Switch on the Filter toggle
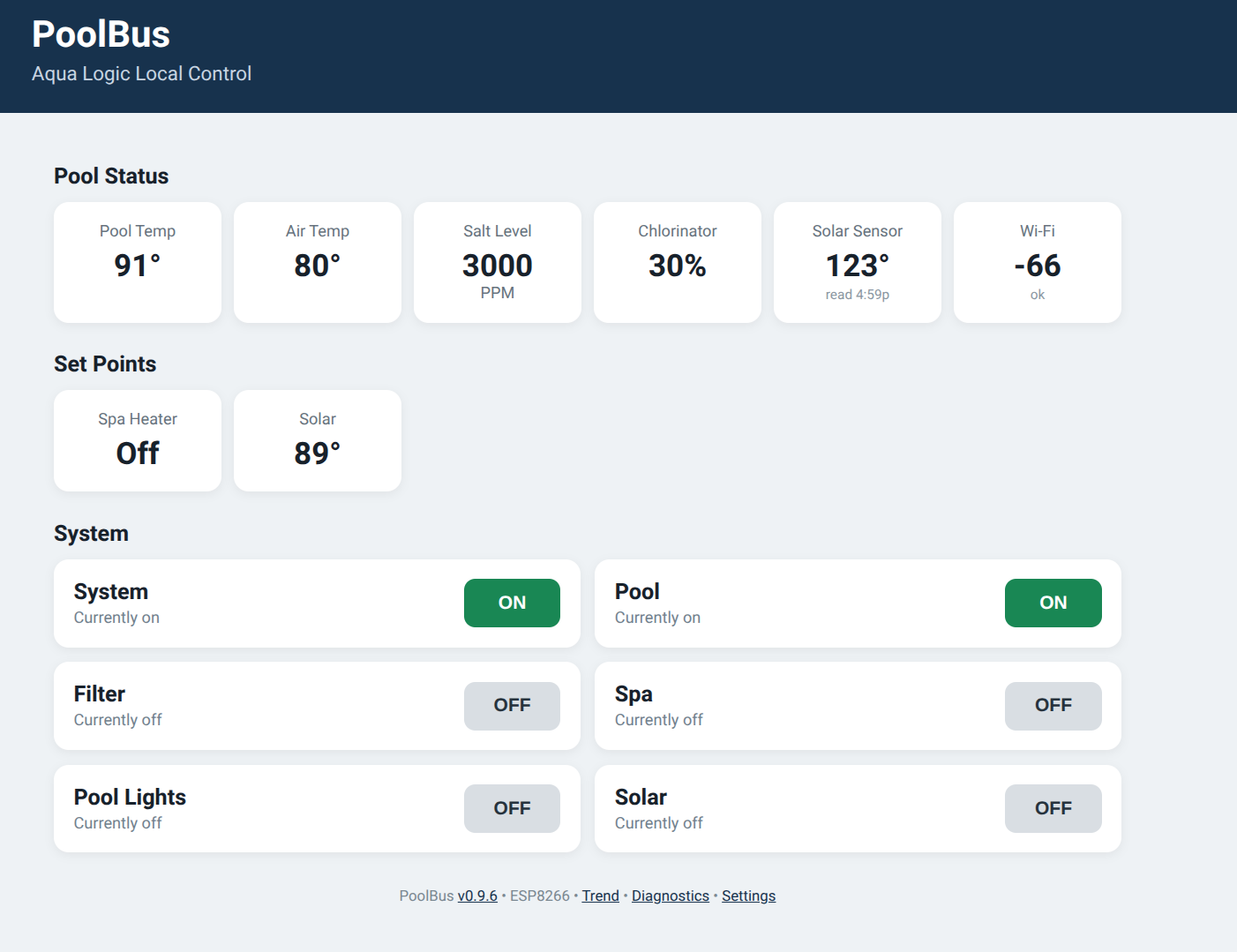 point(512,706)
